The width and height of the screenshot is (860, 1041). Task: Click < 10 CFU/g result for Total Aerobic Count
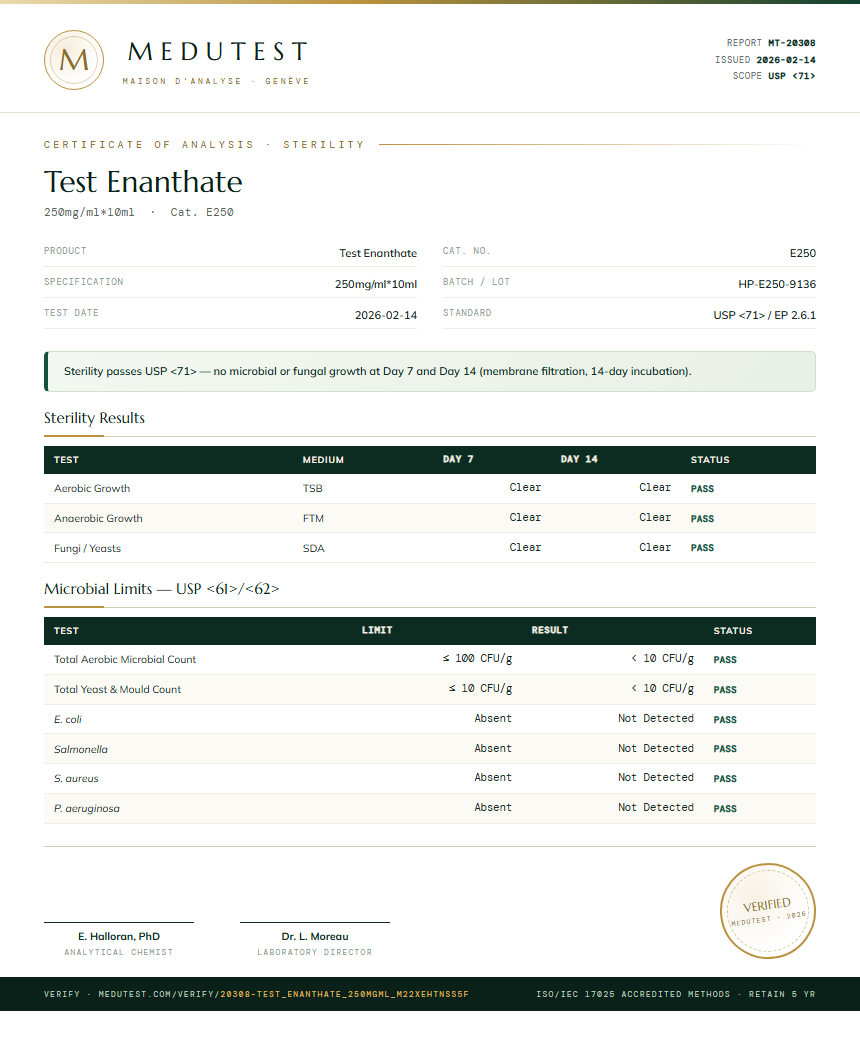pyautogui.click(x=662, y=659)
